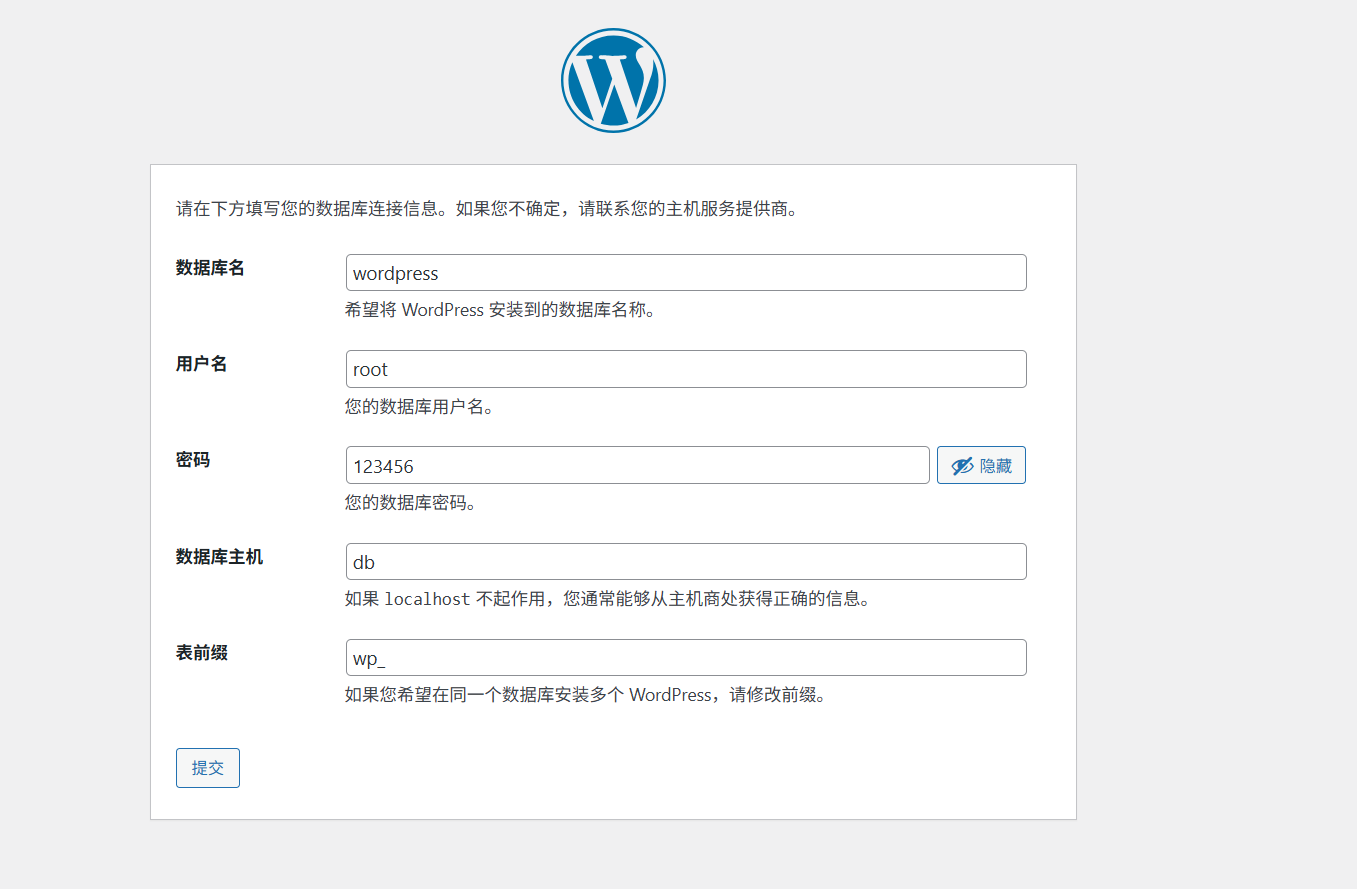
Task: Submit the form with the 提交 button
Action: point(208,768)
